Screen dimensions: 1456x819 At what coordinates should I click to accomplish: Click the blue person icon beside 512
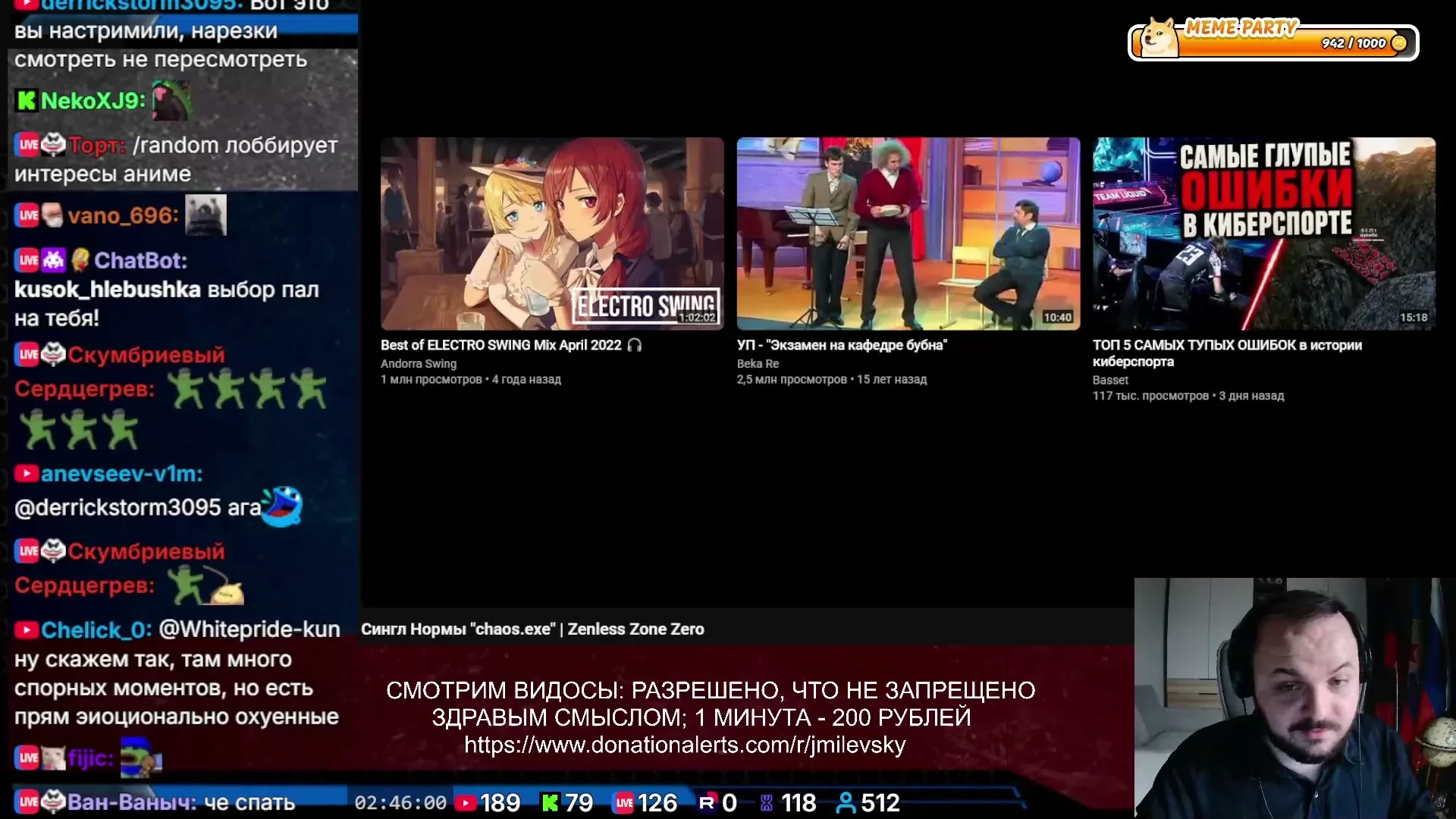coord(846,802)
